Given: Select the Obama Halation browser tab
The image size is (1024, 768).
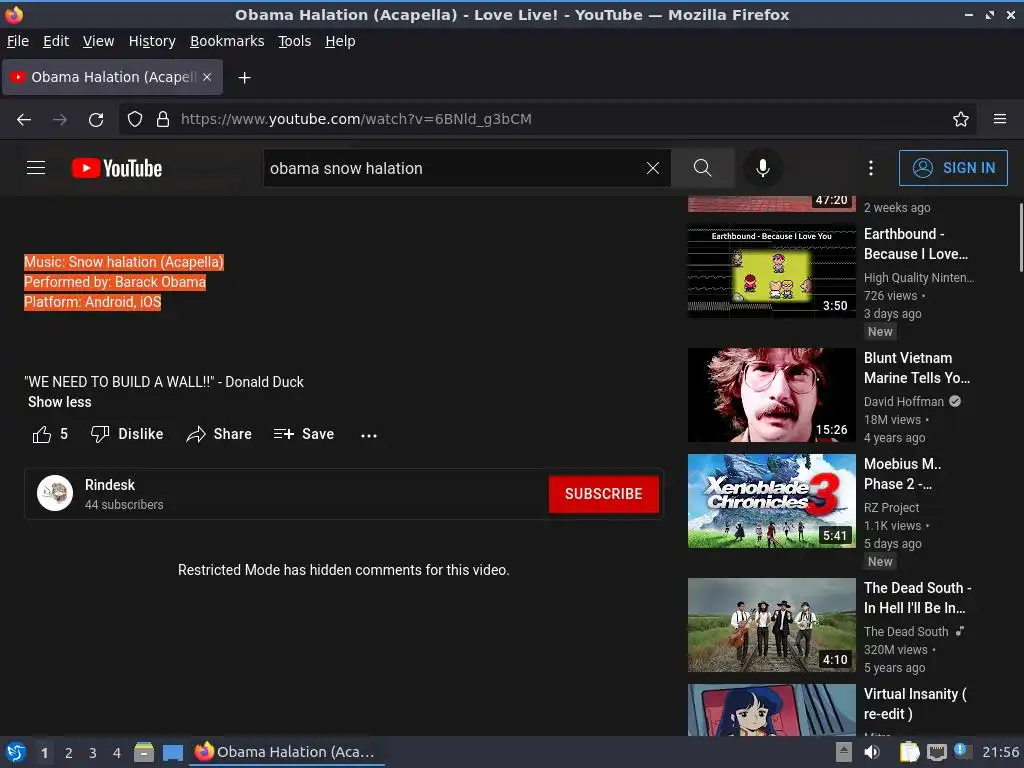Looking at the screenshot, I should 112,77.
